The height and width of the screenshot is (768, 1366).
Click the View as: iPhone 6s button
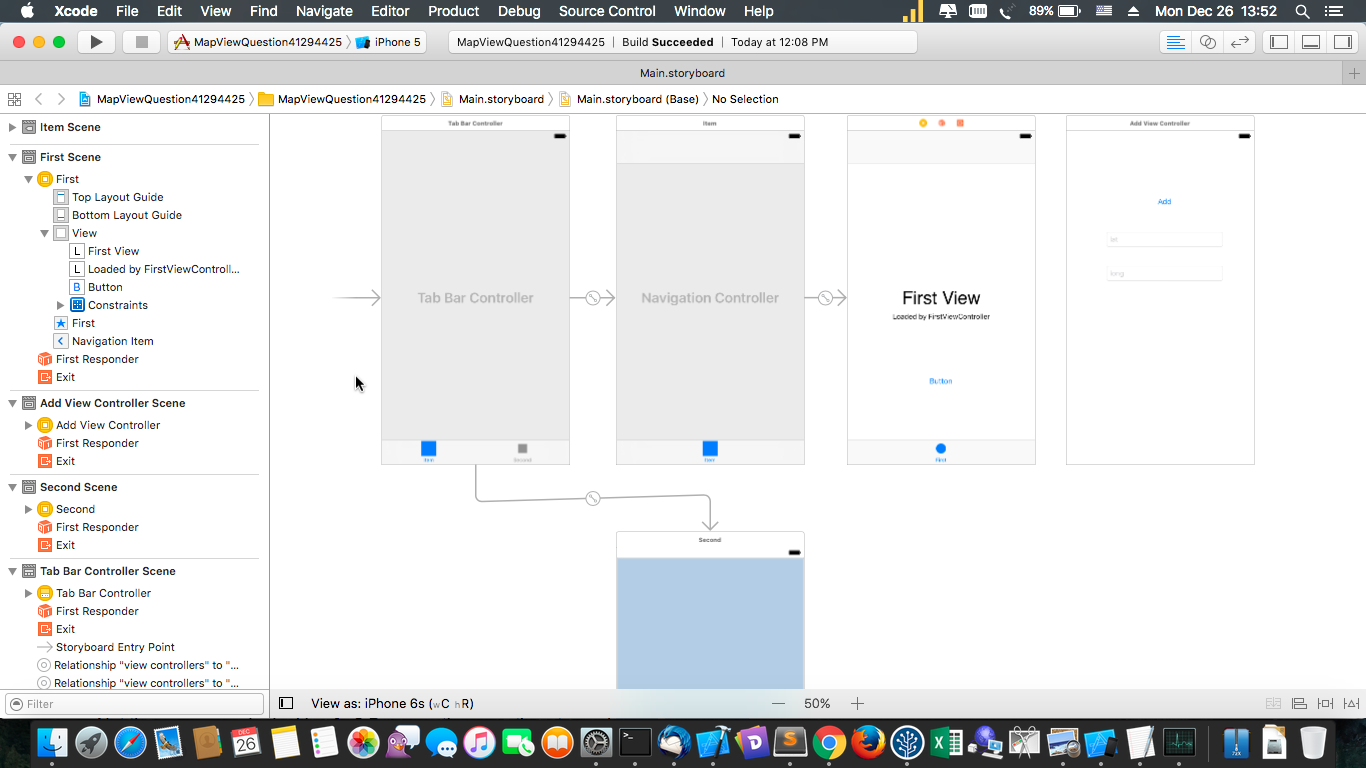pyautogui.click(x=392, y=704)
